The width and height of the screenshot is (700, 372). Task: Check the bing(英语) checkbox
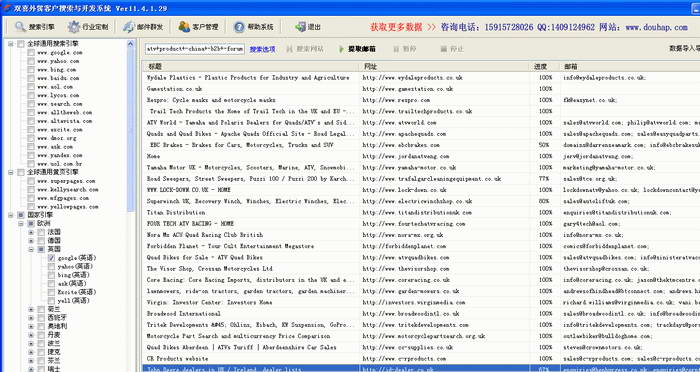coord(51,275)
